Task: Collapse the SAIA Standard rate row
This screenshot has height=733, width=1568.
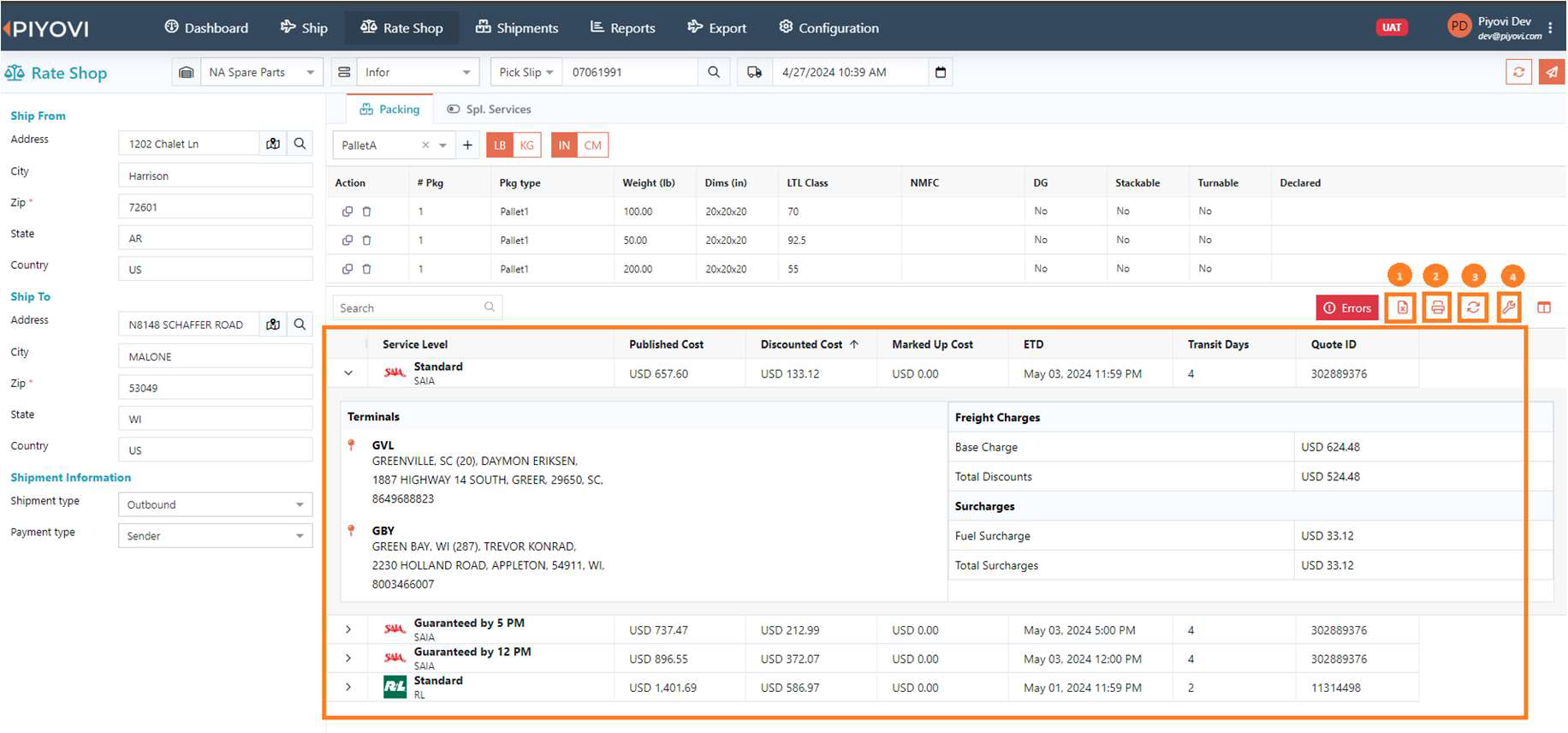Action: tap(348, 373)
